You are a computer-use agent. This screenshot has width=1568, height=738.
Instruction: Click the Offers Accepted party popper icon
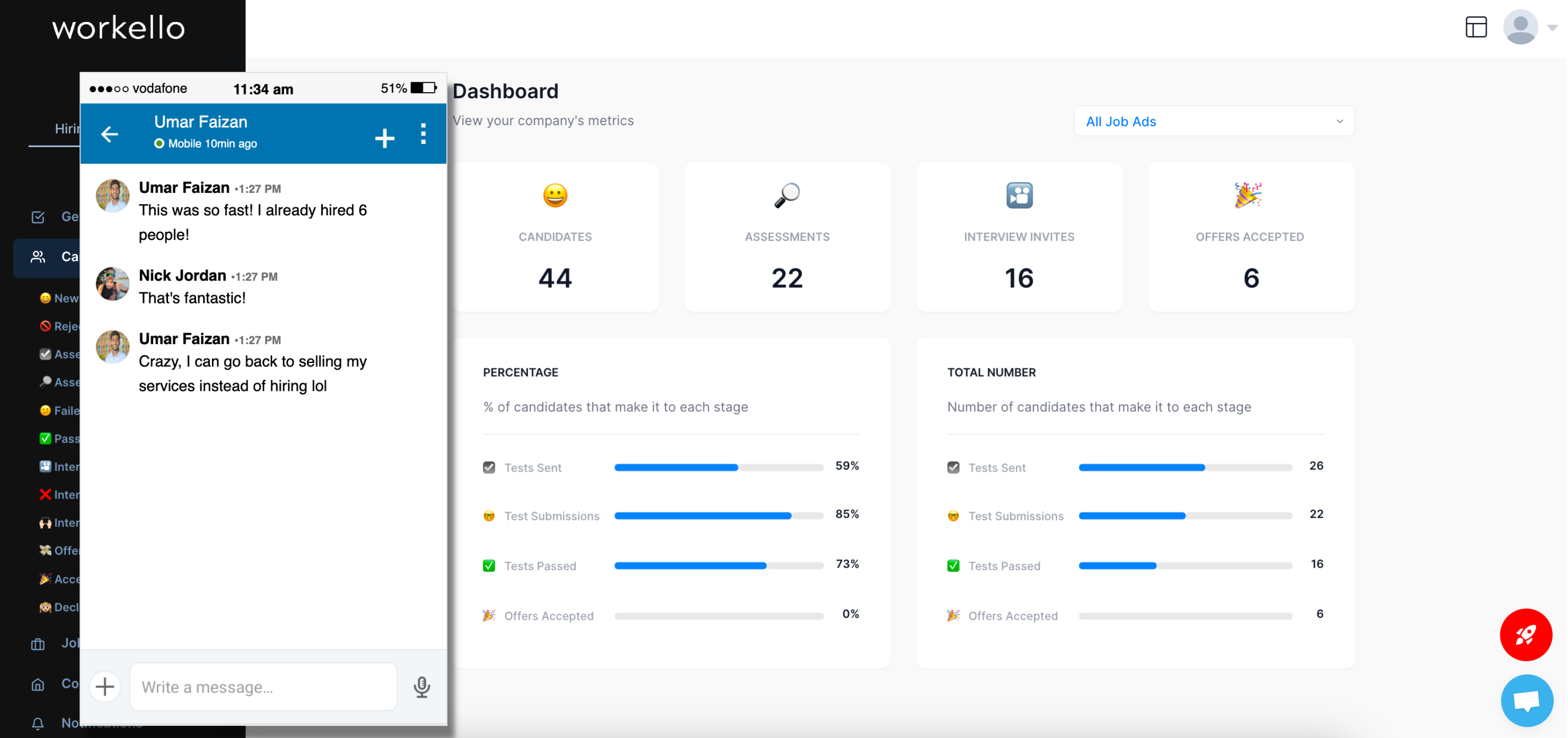pyautogui.click(x=1248, y=195)
